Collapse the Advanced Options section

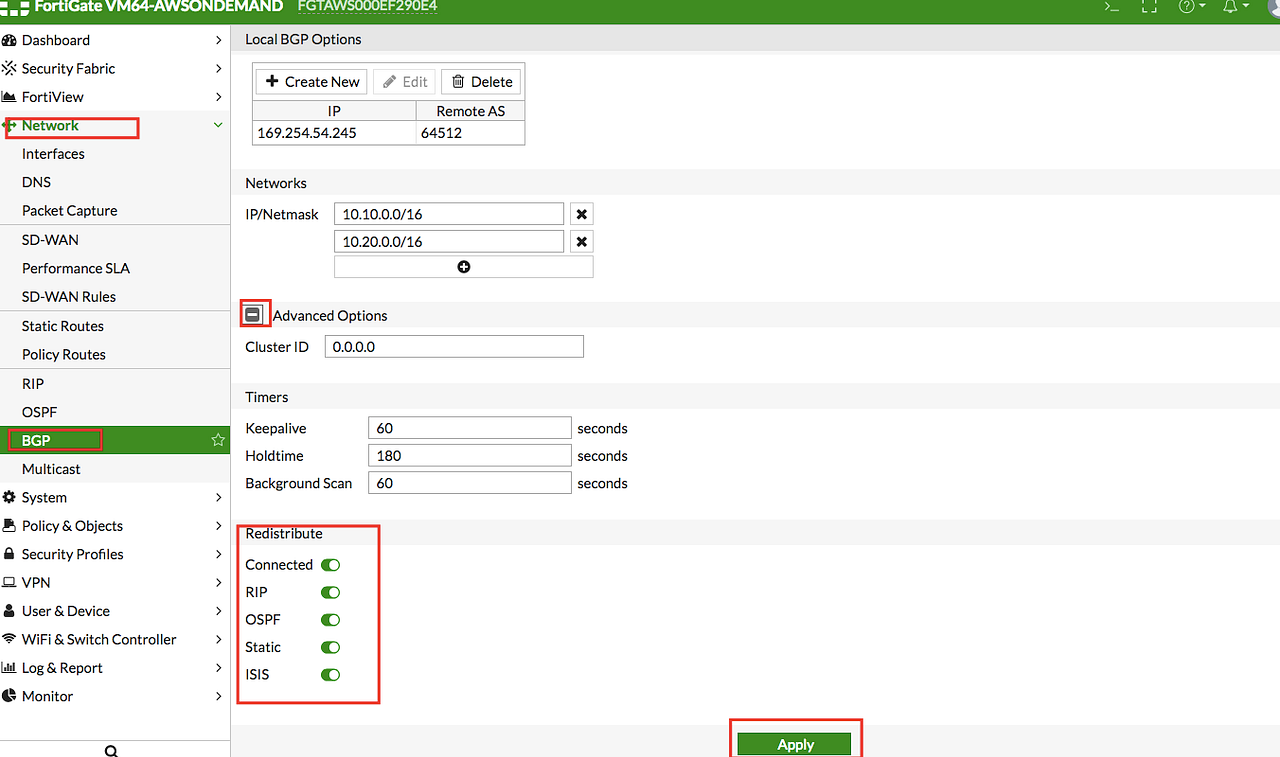tap(253, 315)
